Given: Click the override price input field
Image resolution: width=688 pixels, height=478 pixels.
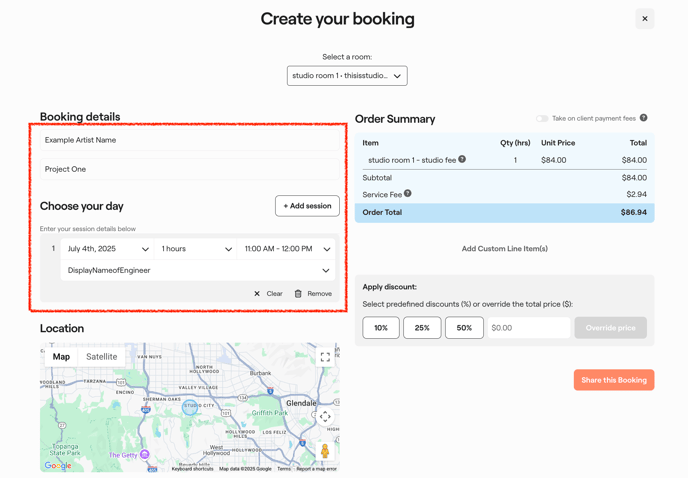Looking at the screenshot, I should point(529,328).
